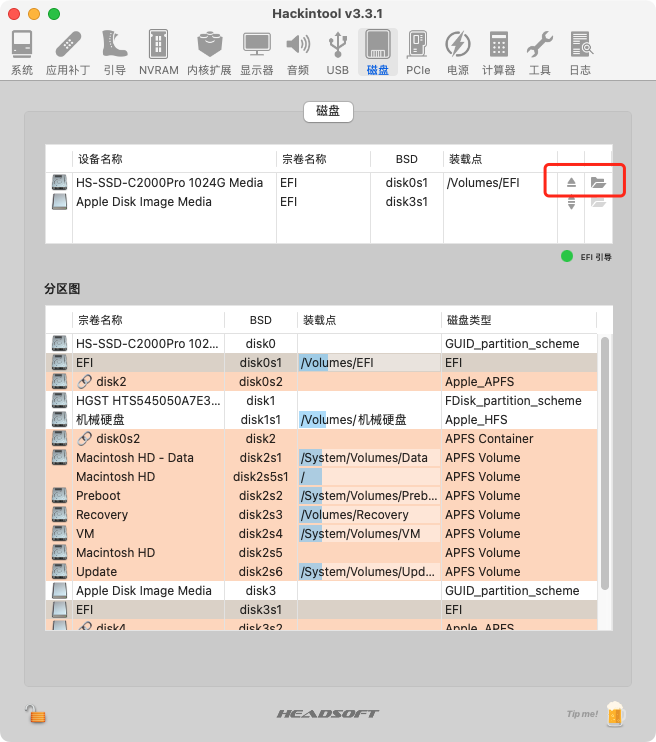Click the upper table's BSD header
This screenshot has width=656, height=742.
point(407,159)
